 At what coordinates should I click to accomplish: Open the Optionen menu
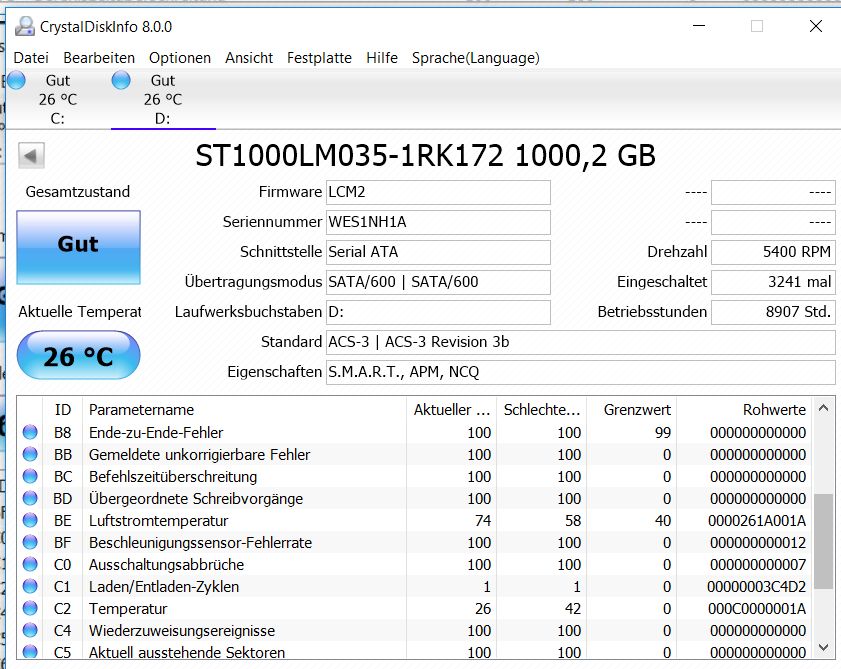pyautogui.click(x=180, y=58)
